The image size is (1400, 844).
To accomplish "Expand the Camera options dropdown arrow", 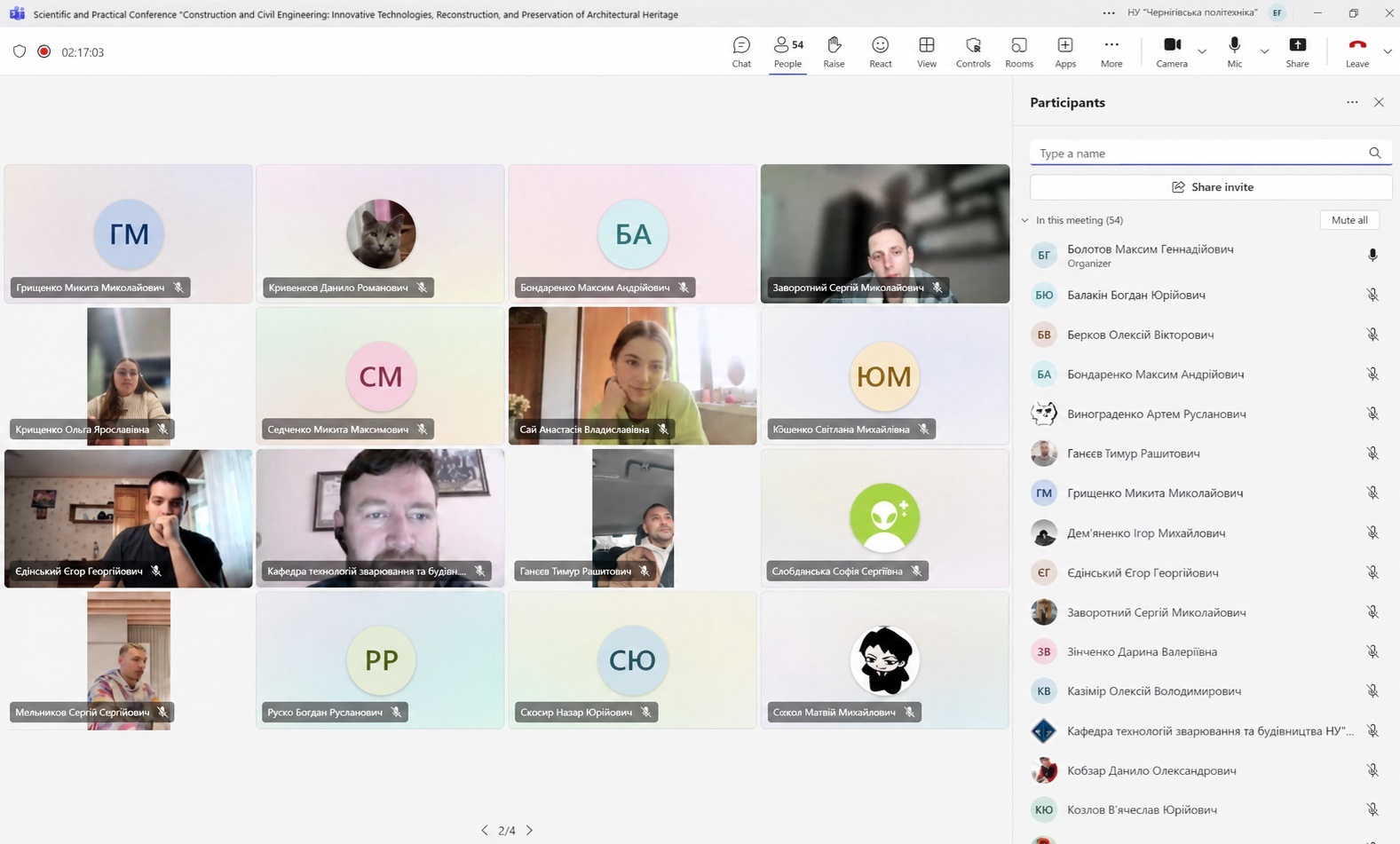I will [x=1202, y=51].
